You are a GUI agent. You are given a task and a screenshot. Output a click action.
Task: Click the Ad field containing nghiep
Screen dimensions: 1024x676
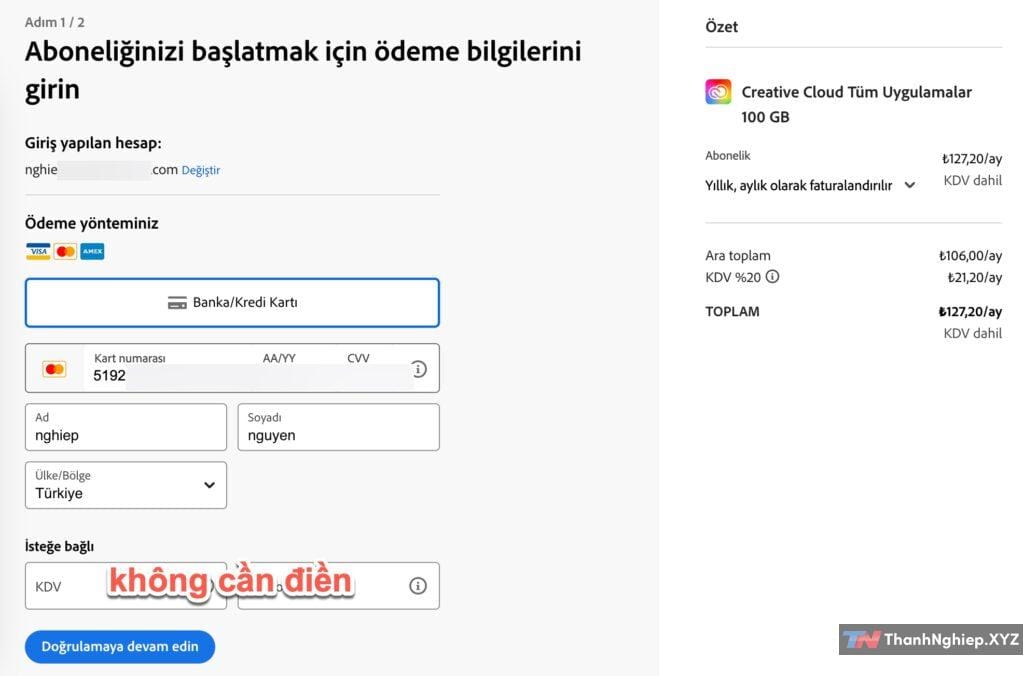[126, 427]
